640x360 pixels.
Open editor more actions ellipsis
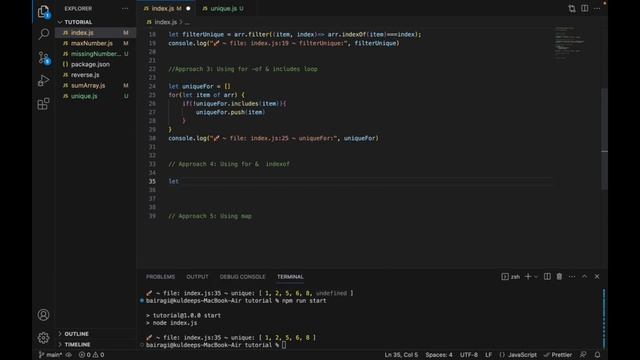pyautogui.click(x=597, y=9)
